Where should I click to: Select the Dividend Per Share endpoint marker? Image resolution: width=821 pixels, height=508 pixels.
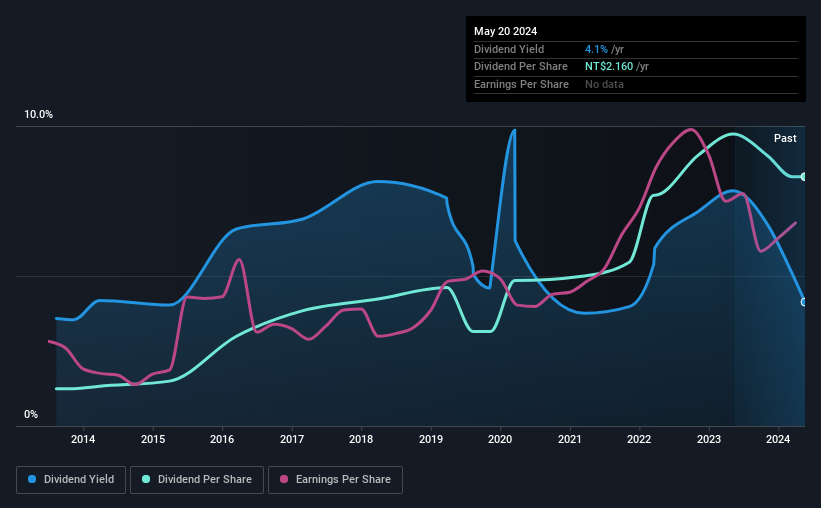pos(804,177)
